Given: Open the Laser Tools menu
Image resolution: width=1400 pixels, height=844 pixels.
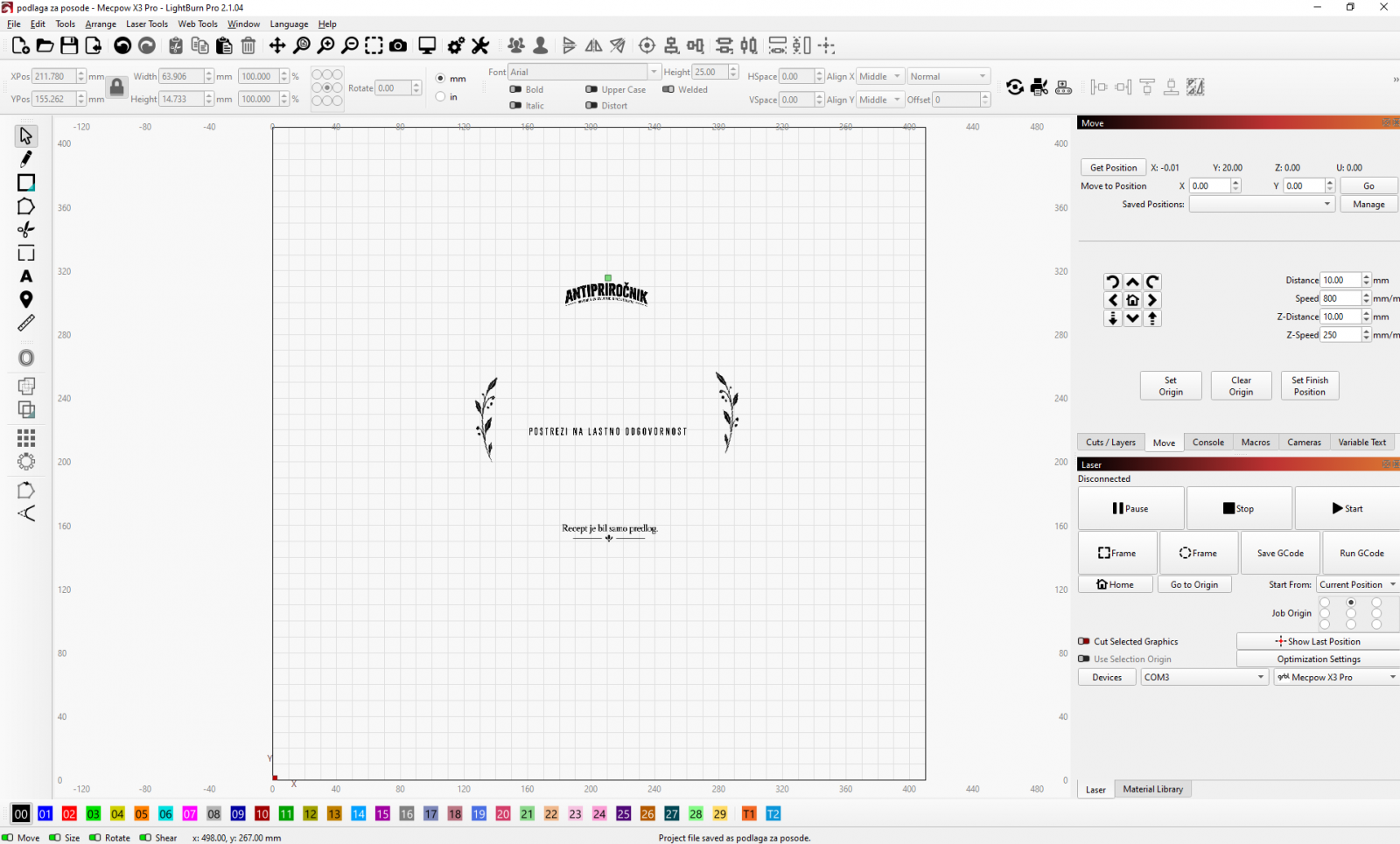Looking at the screenshot, I should tap(146, 24).
